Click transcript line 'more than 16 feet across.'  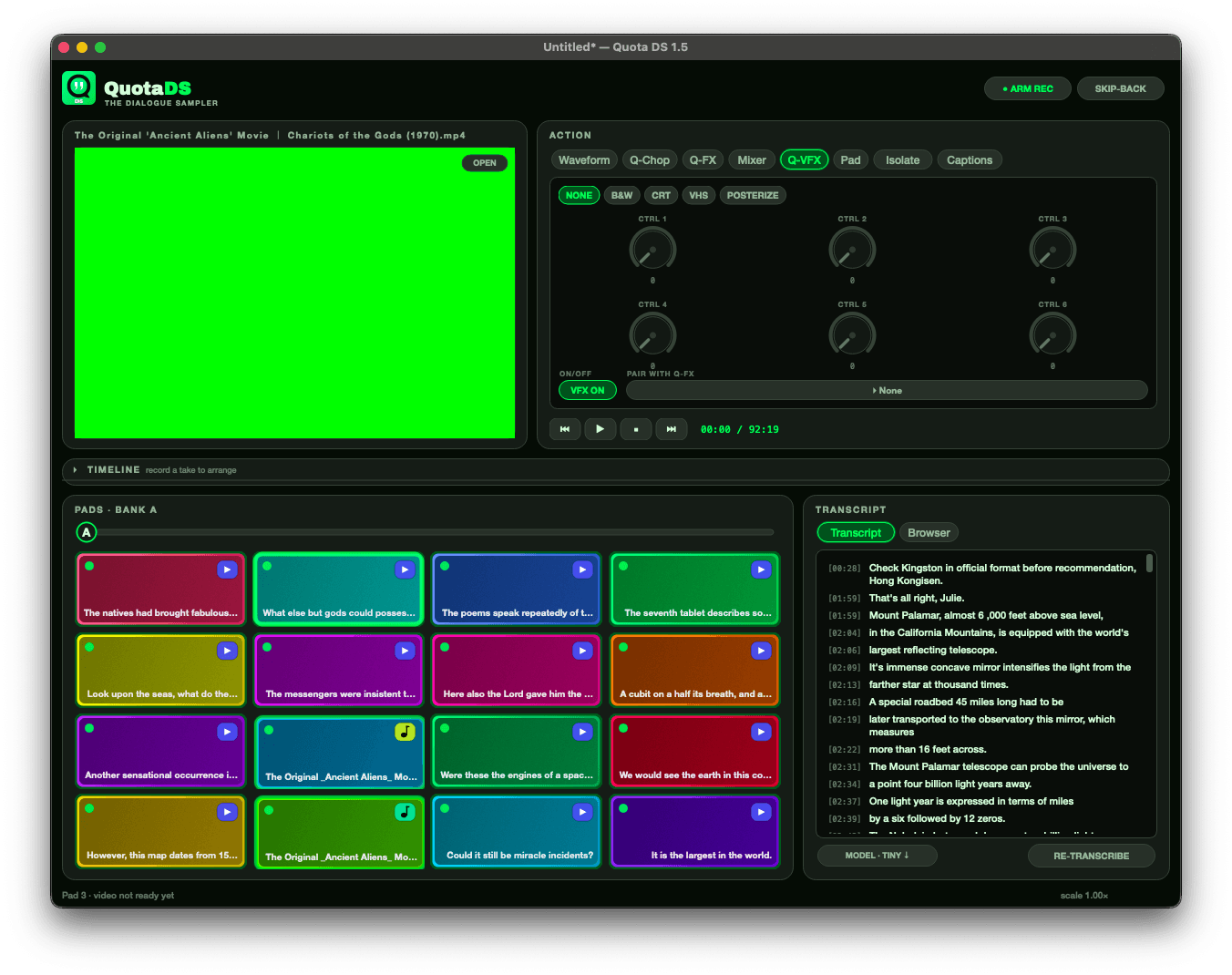pyautogui.click(x=928, y=749)
